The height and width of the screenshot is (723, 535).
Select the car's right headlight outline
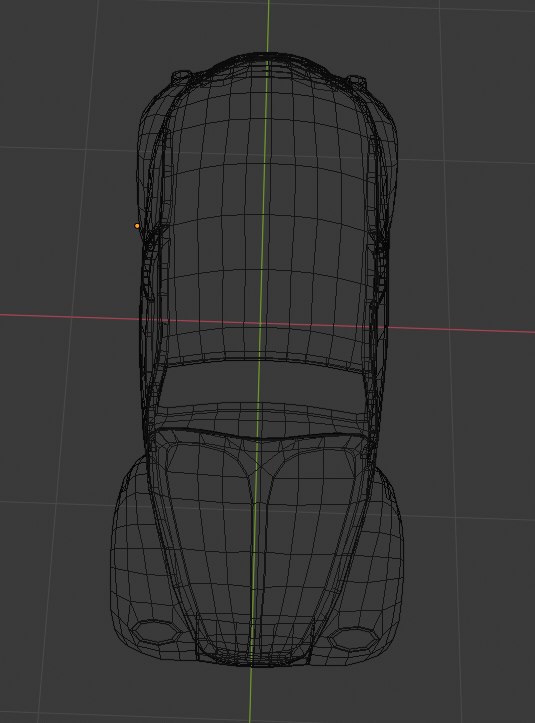pos(354,639)
